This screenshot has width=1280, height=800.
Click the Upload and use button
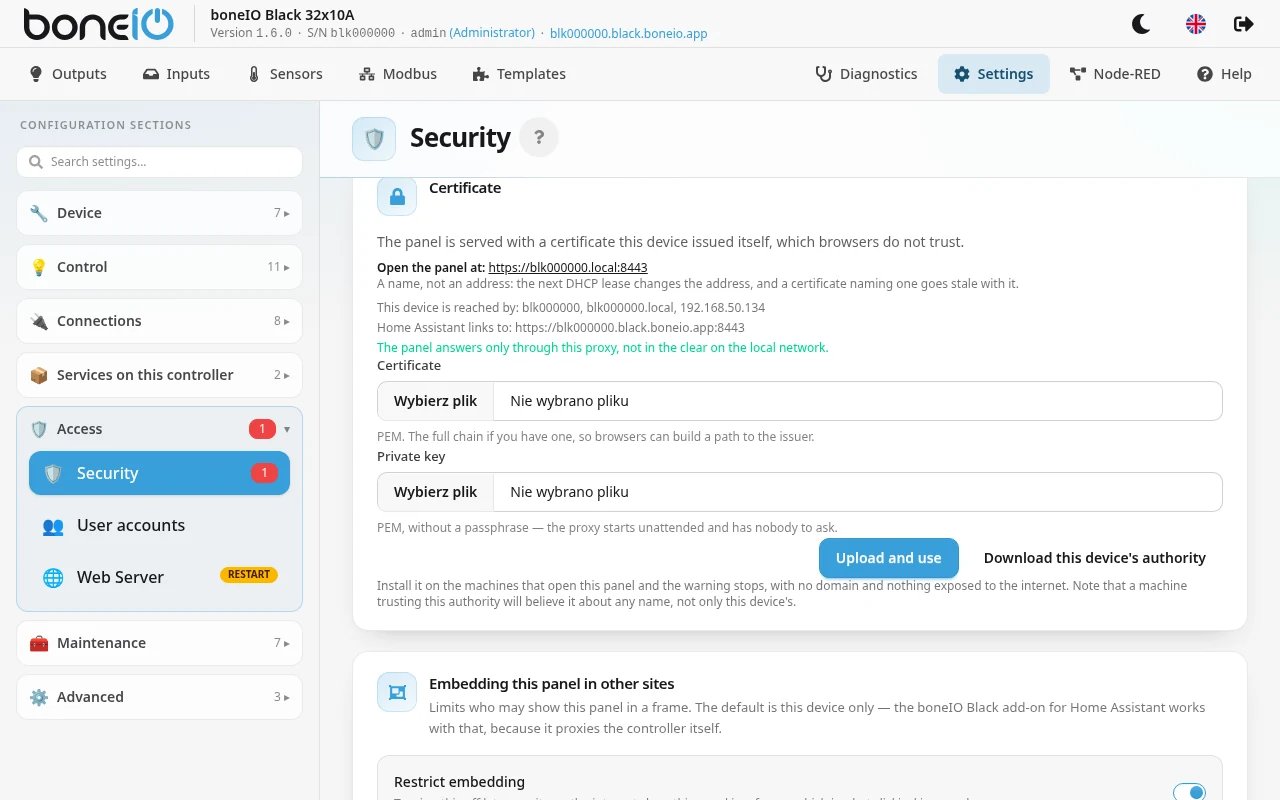point(889,558)
